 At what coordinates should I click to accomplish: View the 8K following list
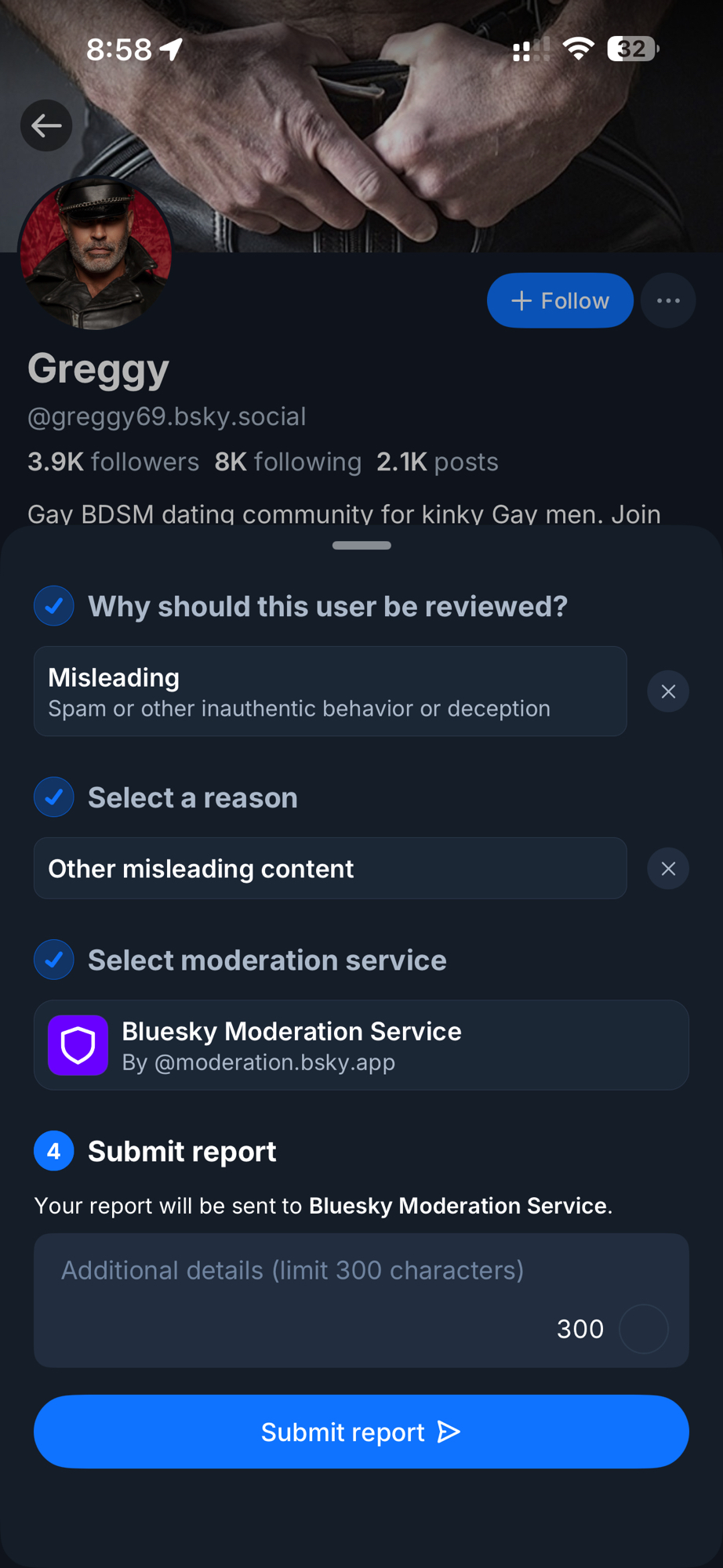coord(288,462)
